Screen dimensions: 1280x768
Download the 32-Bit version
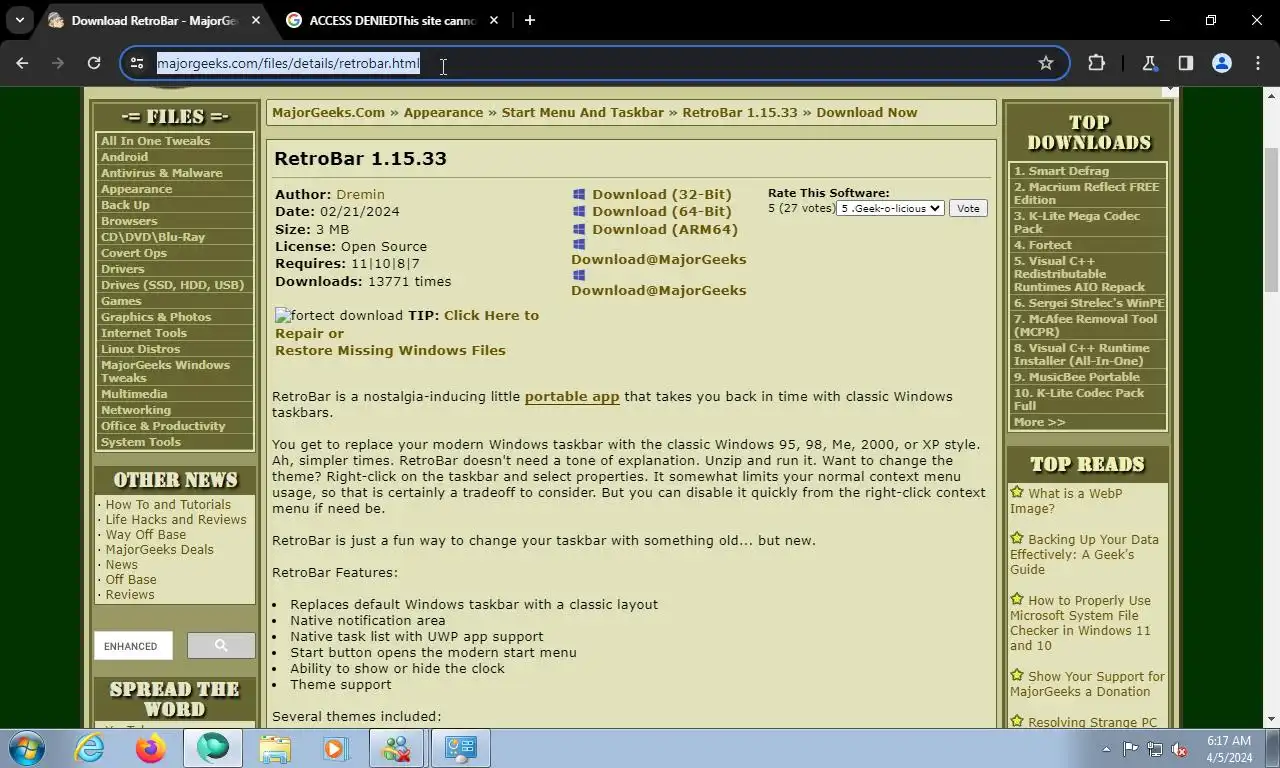click(x=661, y=195)
